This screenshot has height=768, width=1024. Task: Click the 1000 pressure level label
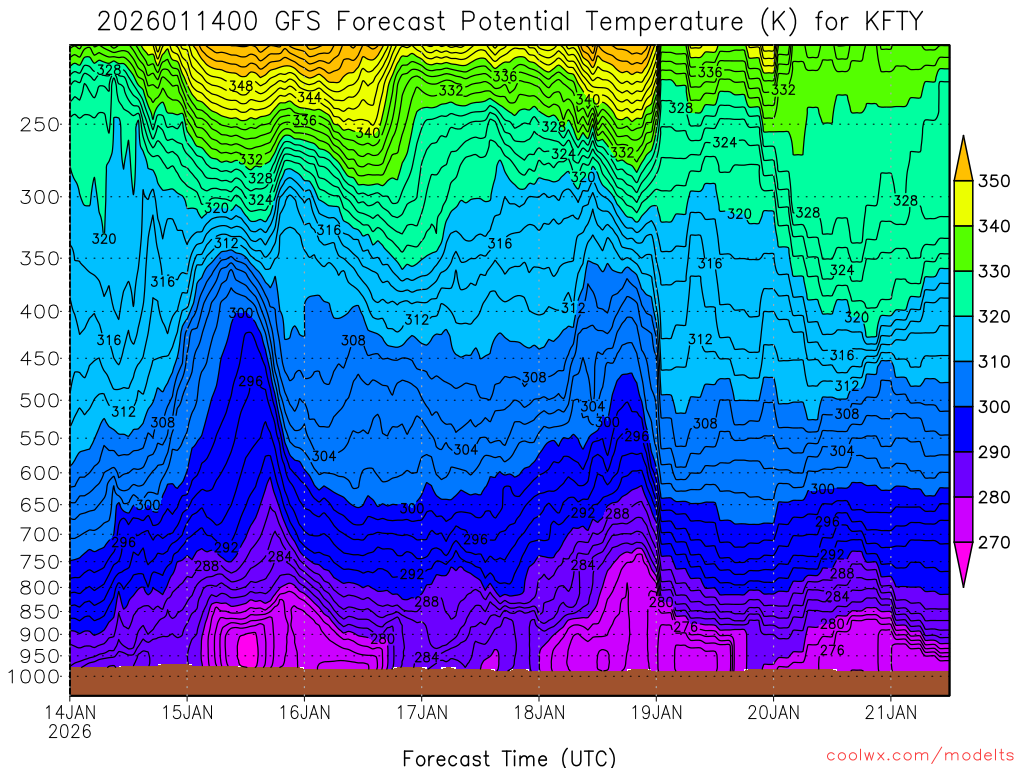coord(35,677)
